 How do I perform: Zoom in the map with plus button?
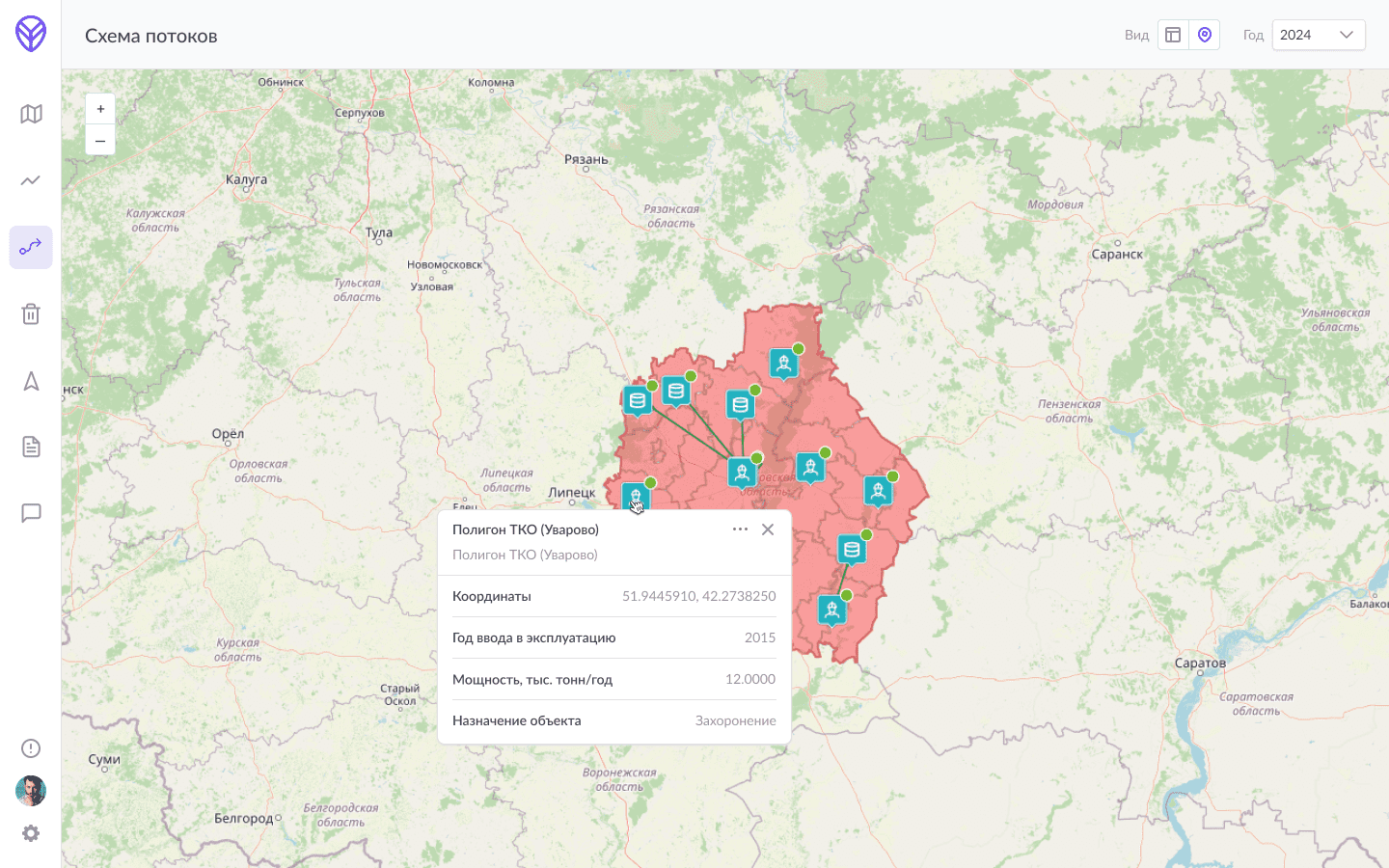[x=100, y=109]
